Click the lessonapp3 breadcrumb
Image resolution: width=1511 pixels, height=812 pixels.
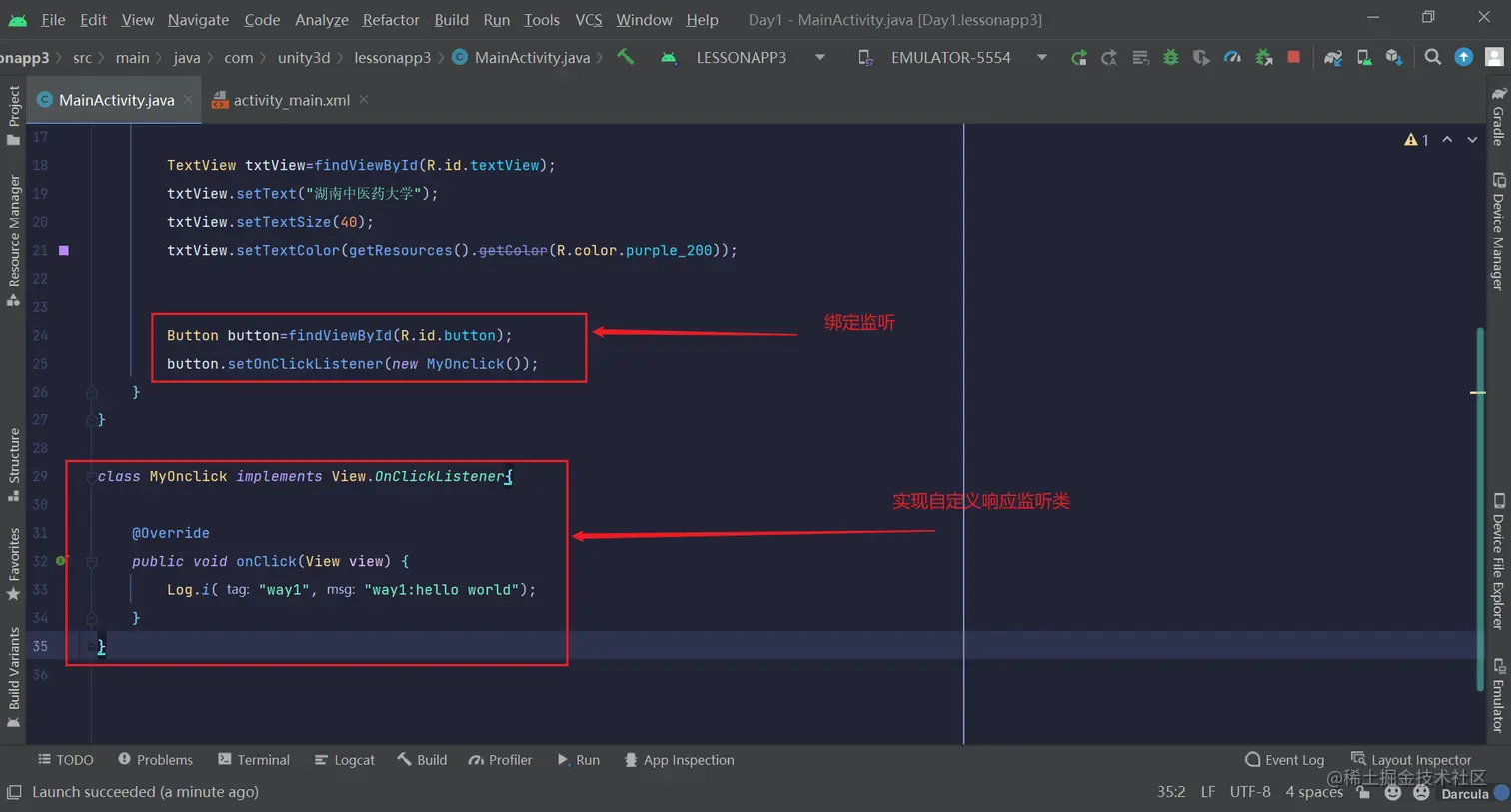coord(392,58)
